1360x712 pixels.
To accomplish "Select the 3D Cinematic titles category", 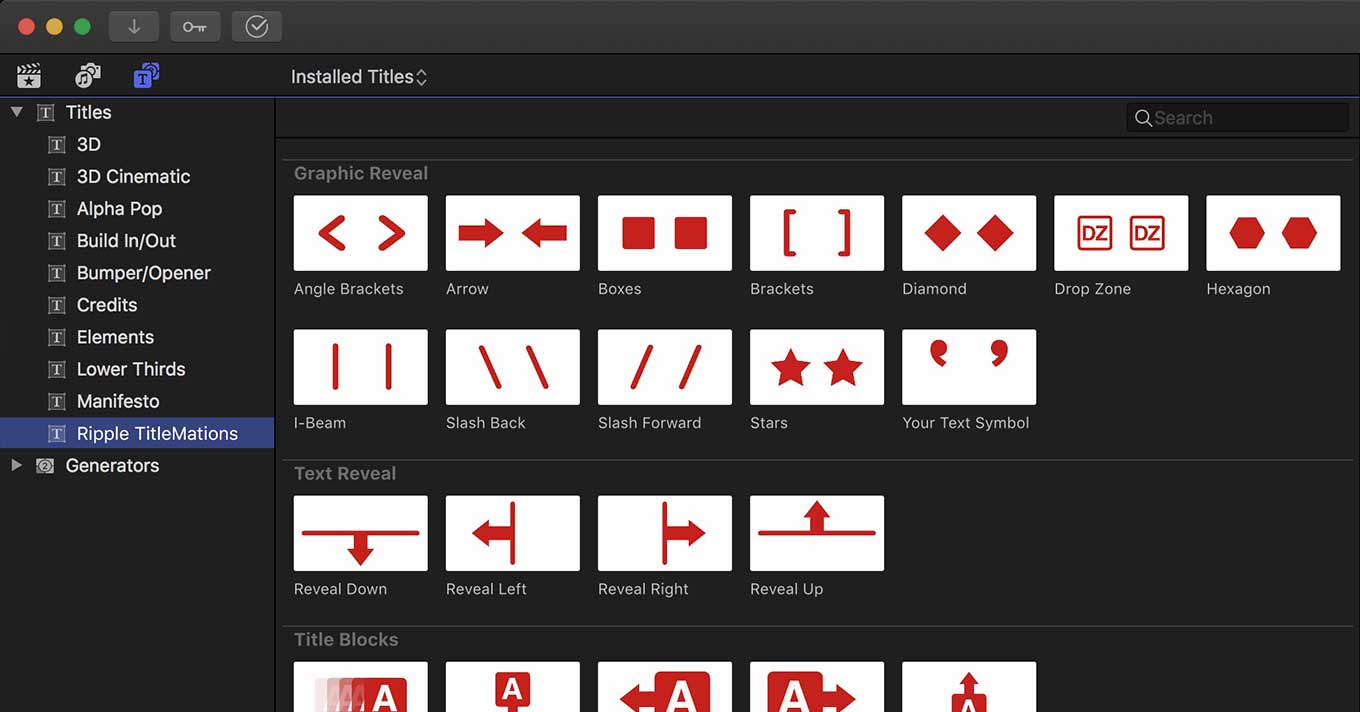I will click(133, 176).
